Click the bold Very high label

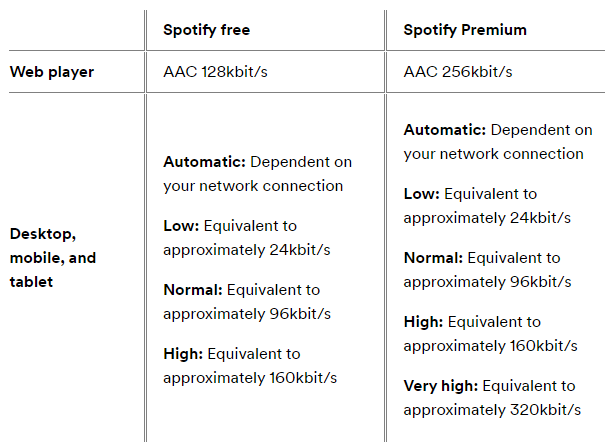click(441, 385)
